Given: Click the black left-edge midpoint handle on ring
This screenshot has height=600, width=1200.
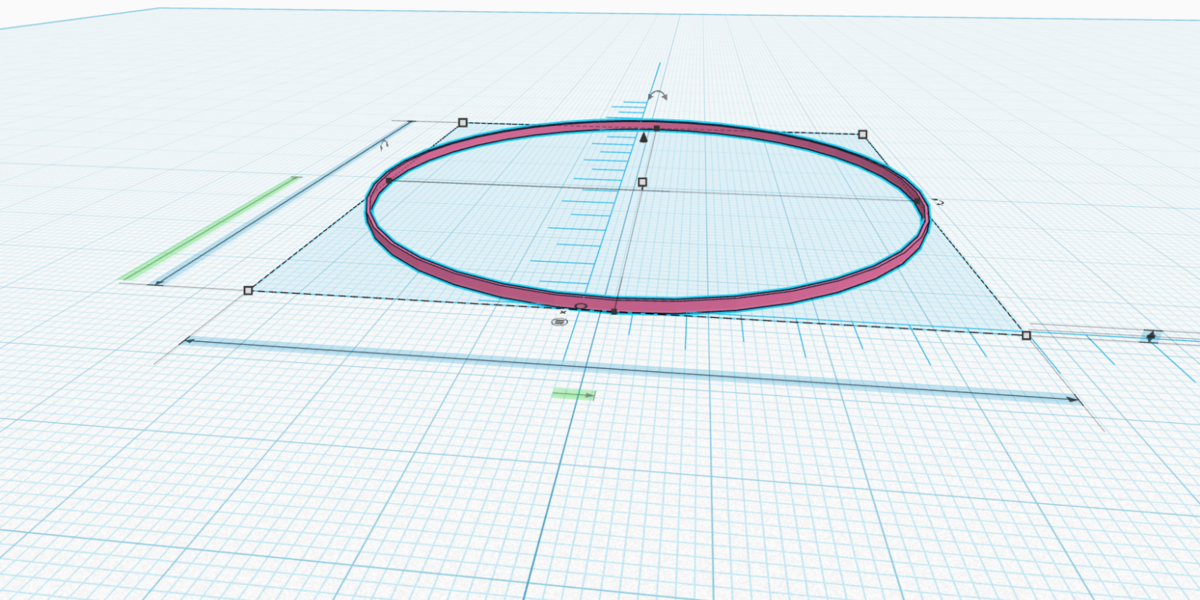Looking at the screenshot, I should tap(388, 180).
